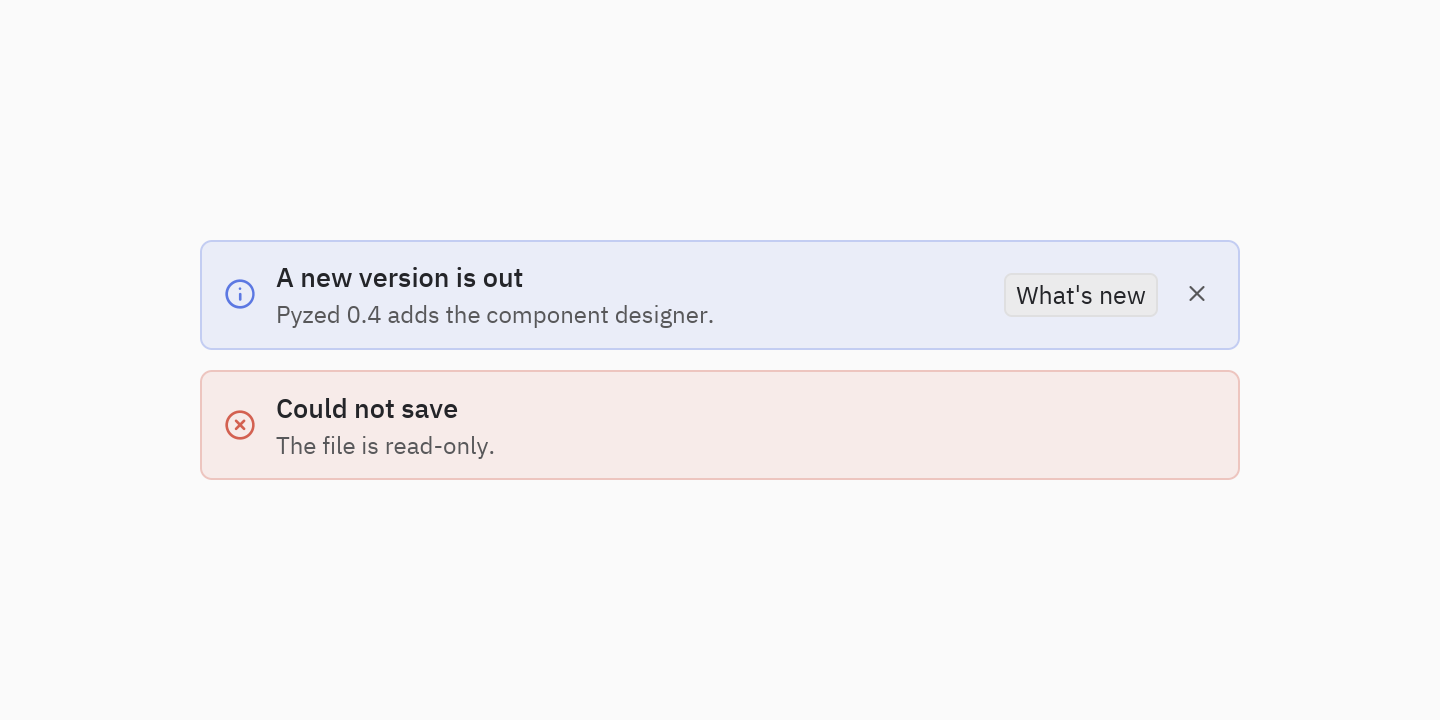Click the word 'Pyzed' in the update description
This screenshot has width=1440, height=720.
[x=308, y=316]
